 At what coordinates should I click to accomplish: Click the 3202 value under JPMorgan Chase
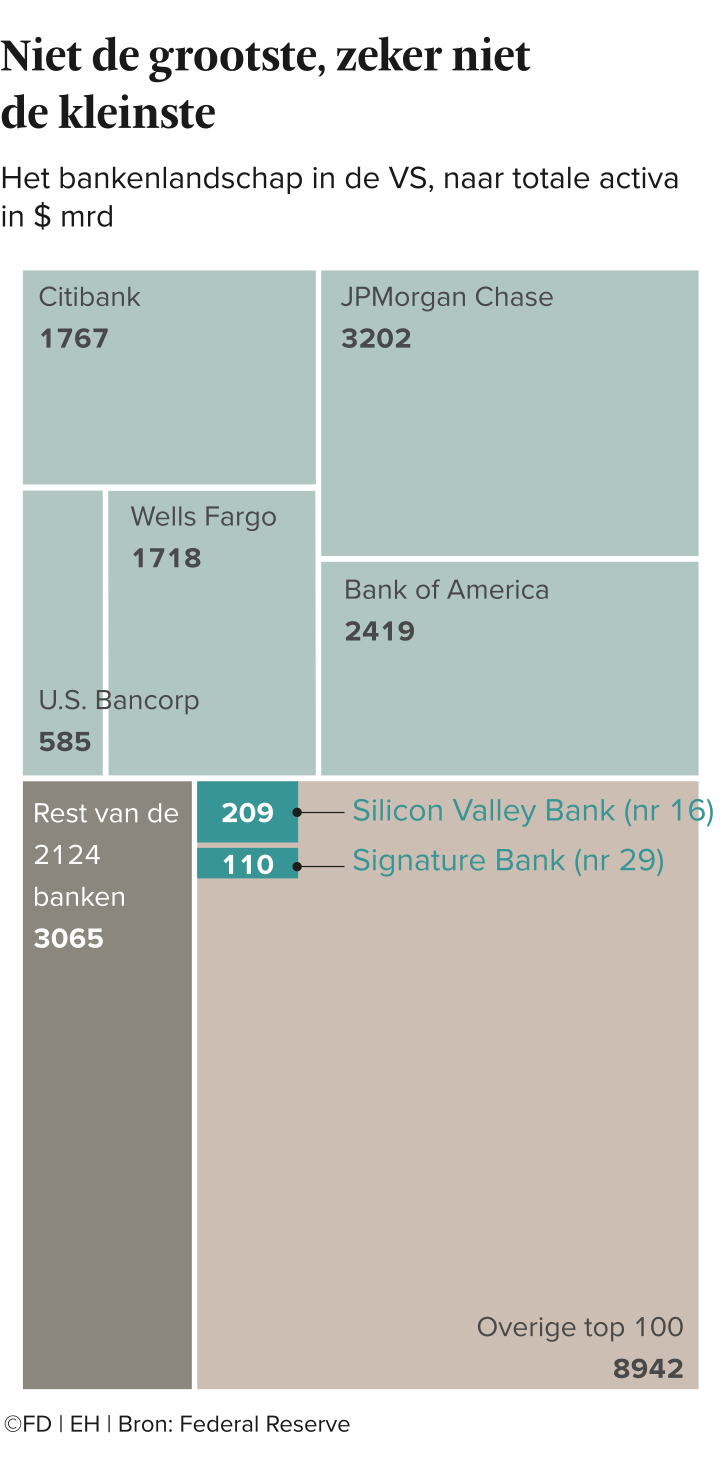376,339
